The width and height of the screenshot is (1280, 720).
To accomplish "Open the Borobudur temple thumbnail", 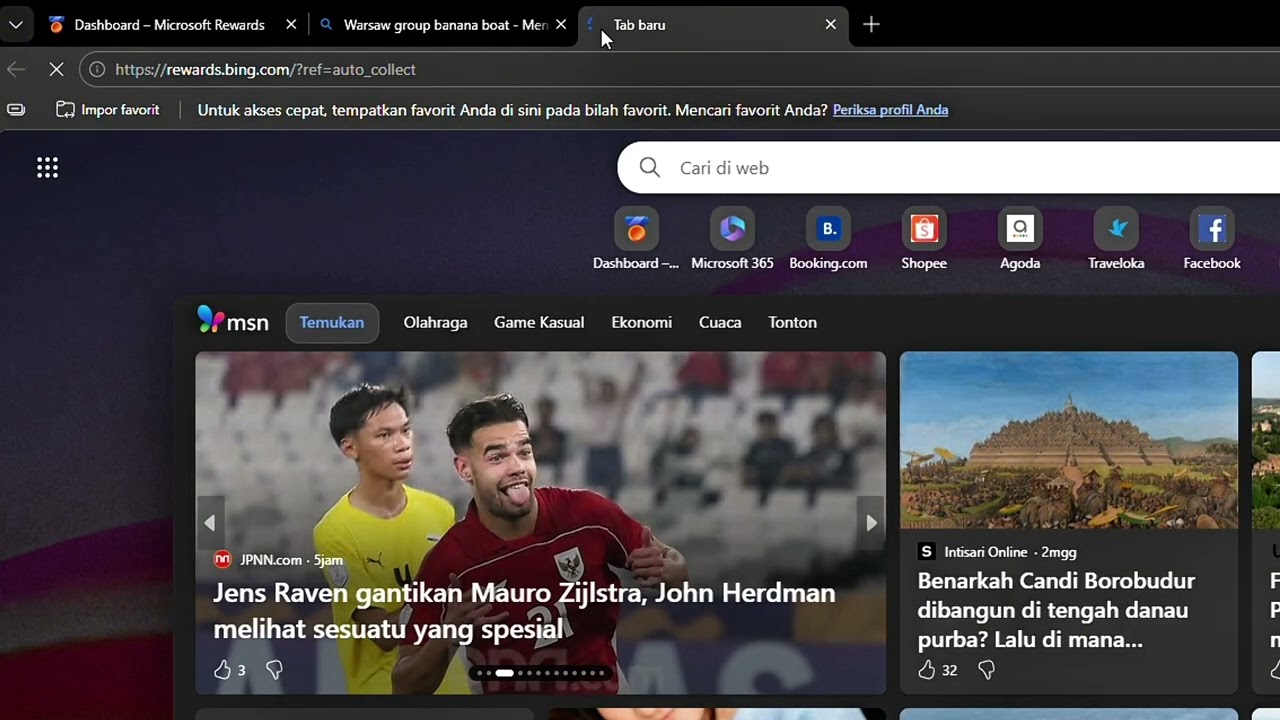I will [x=1069, y=440].
